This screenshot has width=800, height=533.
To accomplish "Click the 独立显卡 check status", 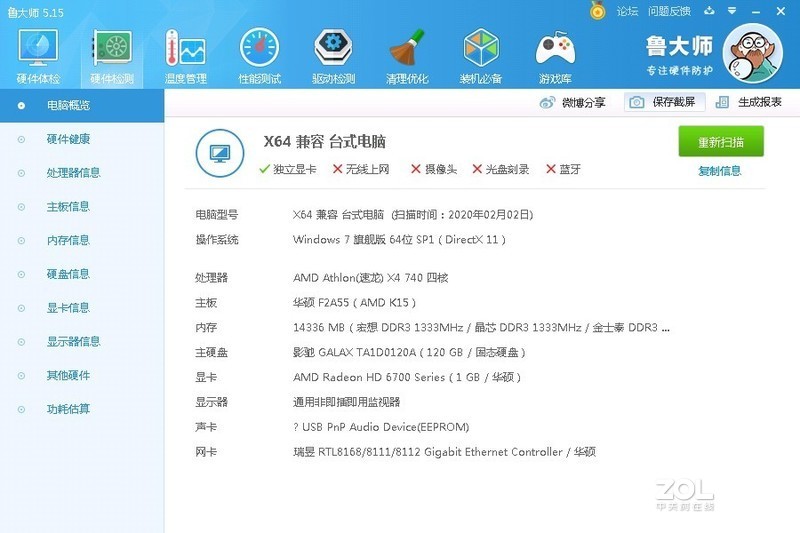I will tap(288, 169).
